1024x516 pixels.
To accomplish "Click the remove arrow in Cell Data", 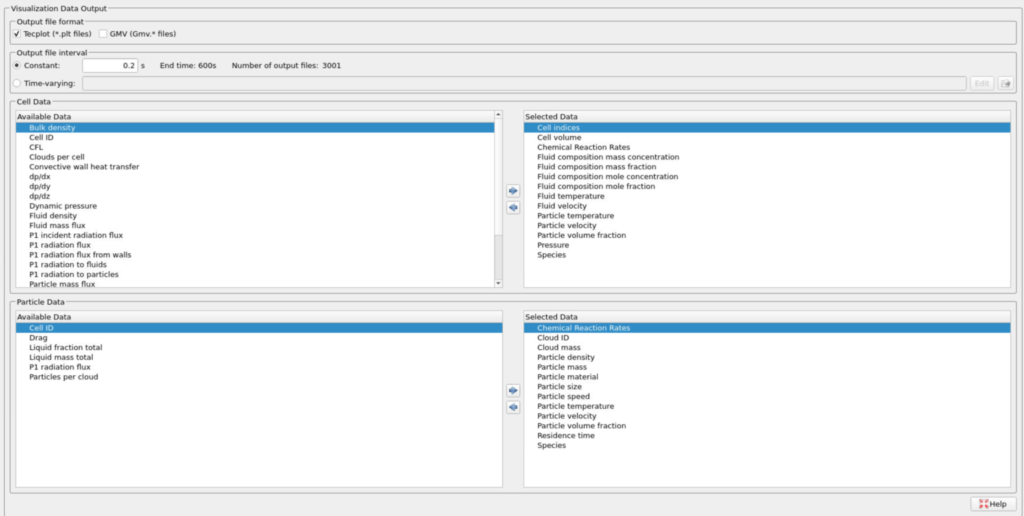I will coord(513,207).
